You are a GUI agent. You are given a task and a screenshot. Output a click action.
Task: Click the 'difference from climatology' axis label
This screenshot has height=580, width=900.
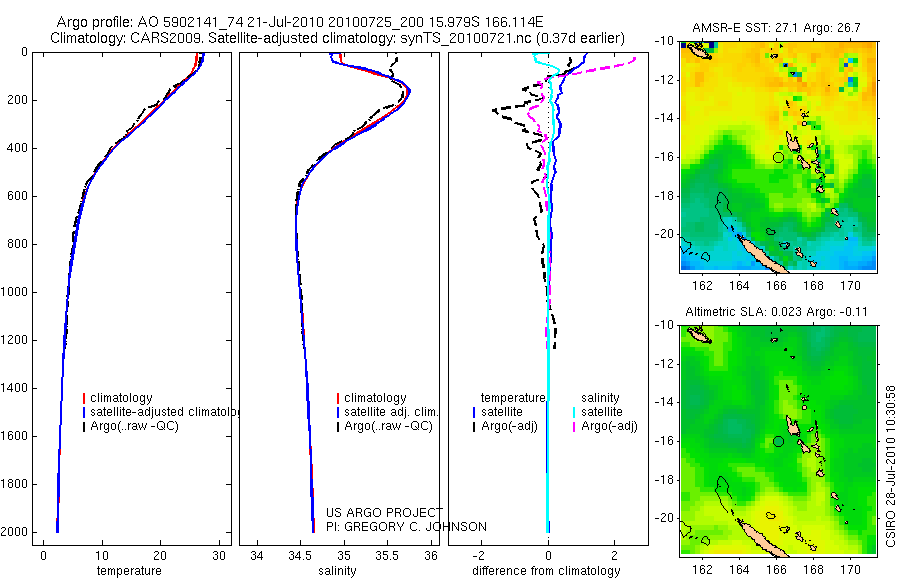546,571
